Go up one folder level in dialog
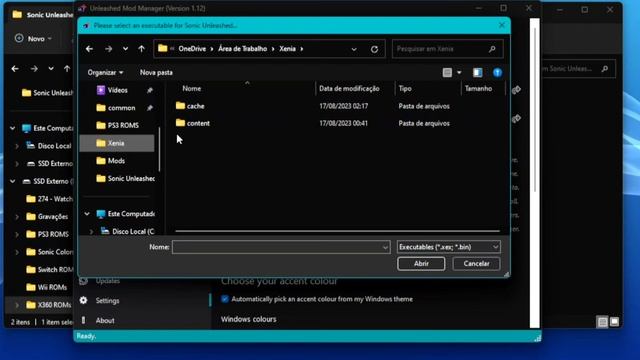 coord(141,49)
